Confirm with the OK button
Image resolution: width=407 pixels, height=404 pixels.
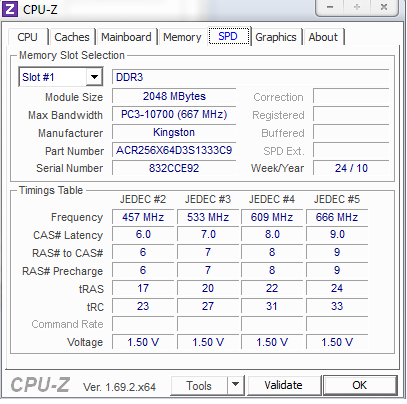[x=360, y=385]
